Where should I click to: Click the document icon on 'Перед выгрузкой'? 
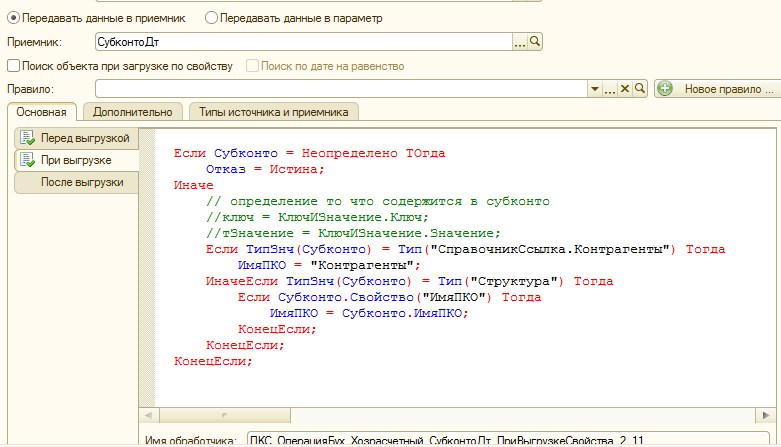click(27, 138)
